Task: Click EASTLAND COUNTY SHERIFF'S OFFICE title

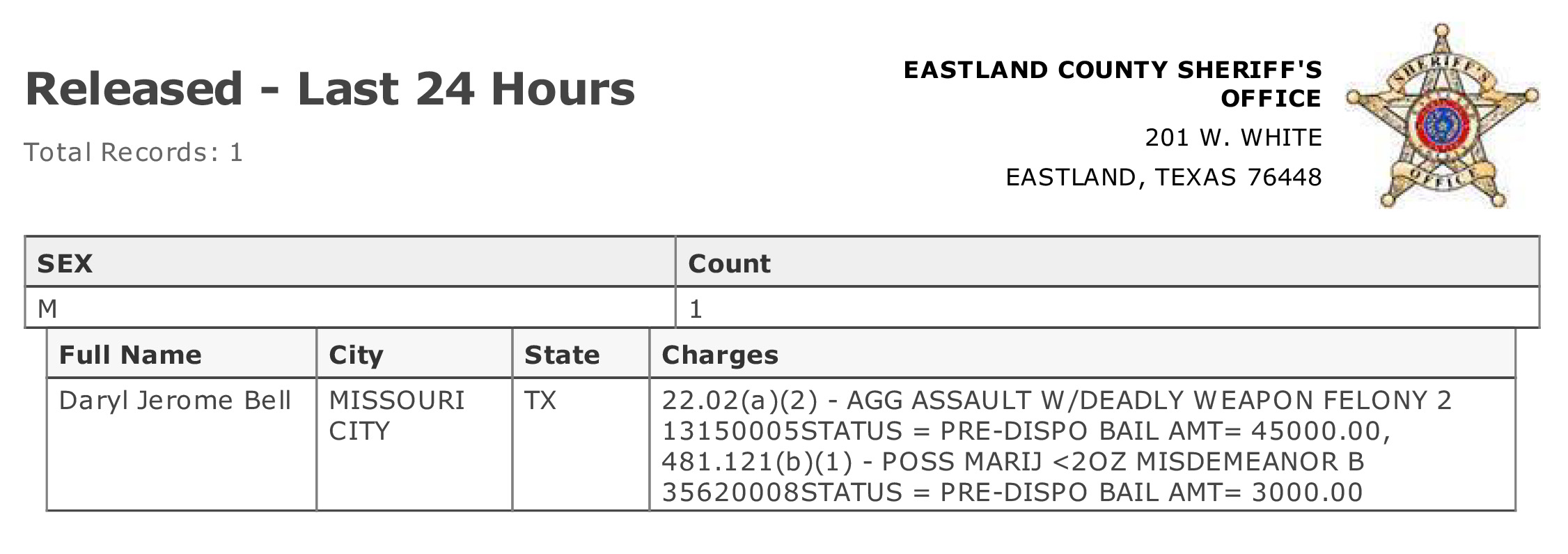Action: (x=1113, y=84)
